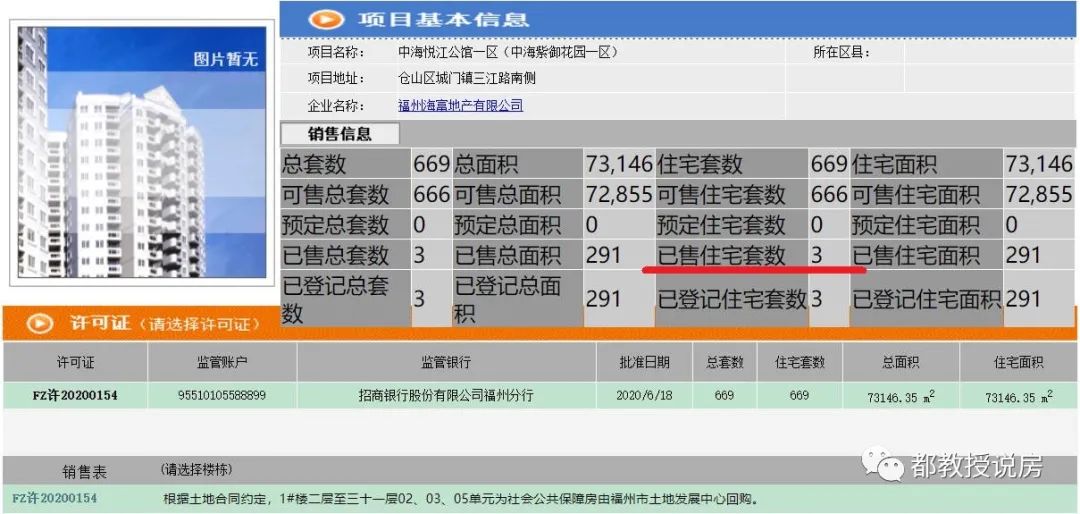
Task: Select the 销售信息 tab
Action: [340, 134]
